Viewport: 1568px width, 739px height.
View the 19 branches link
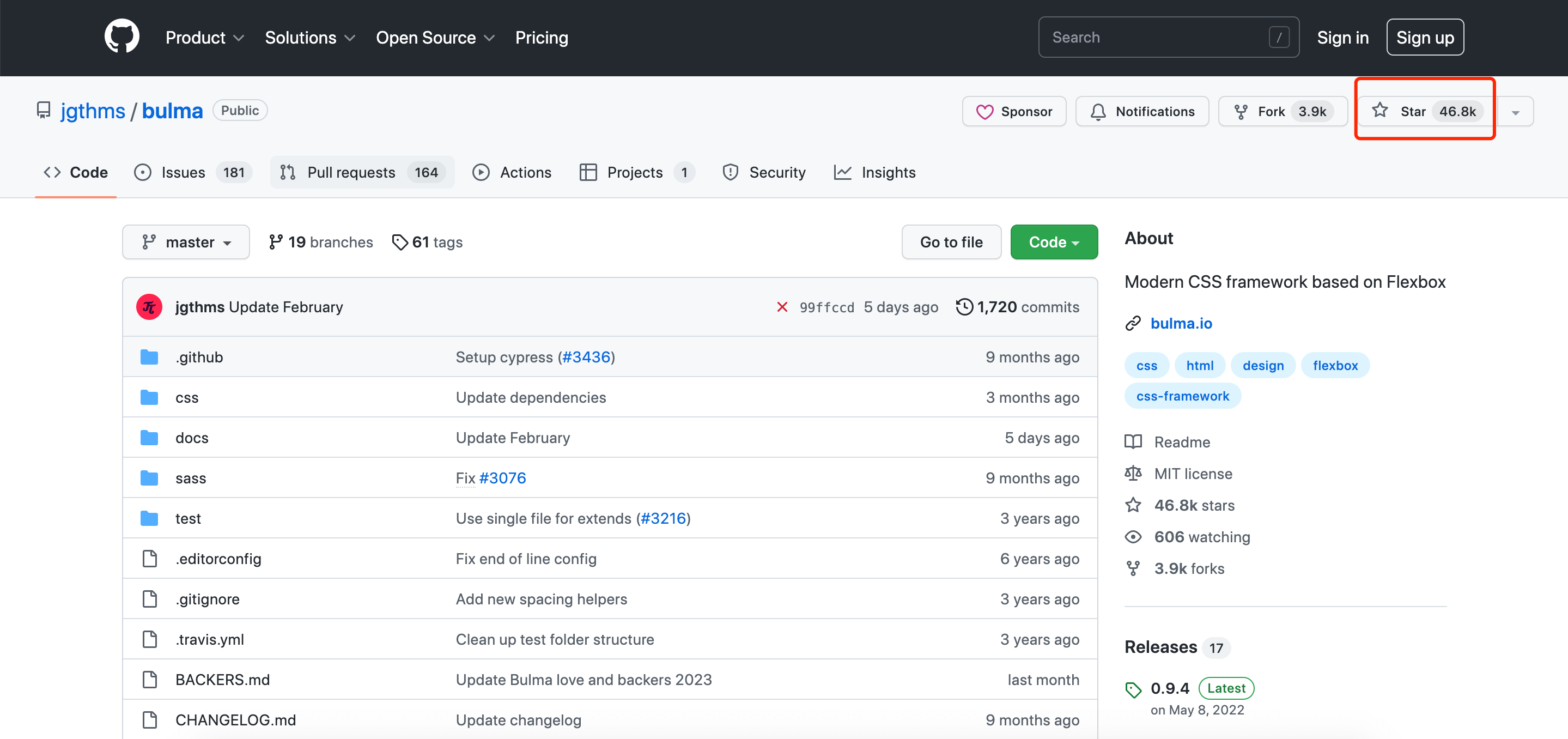(x=321, y=241)
